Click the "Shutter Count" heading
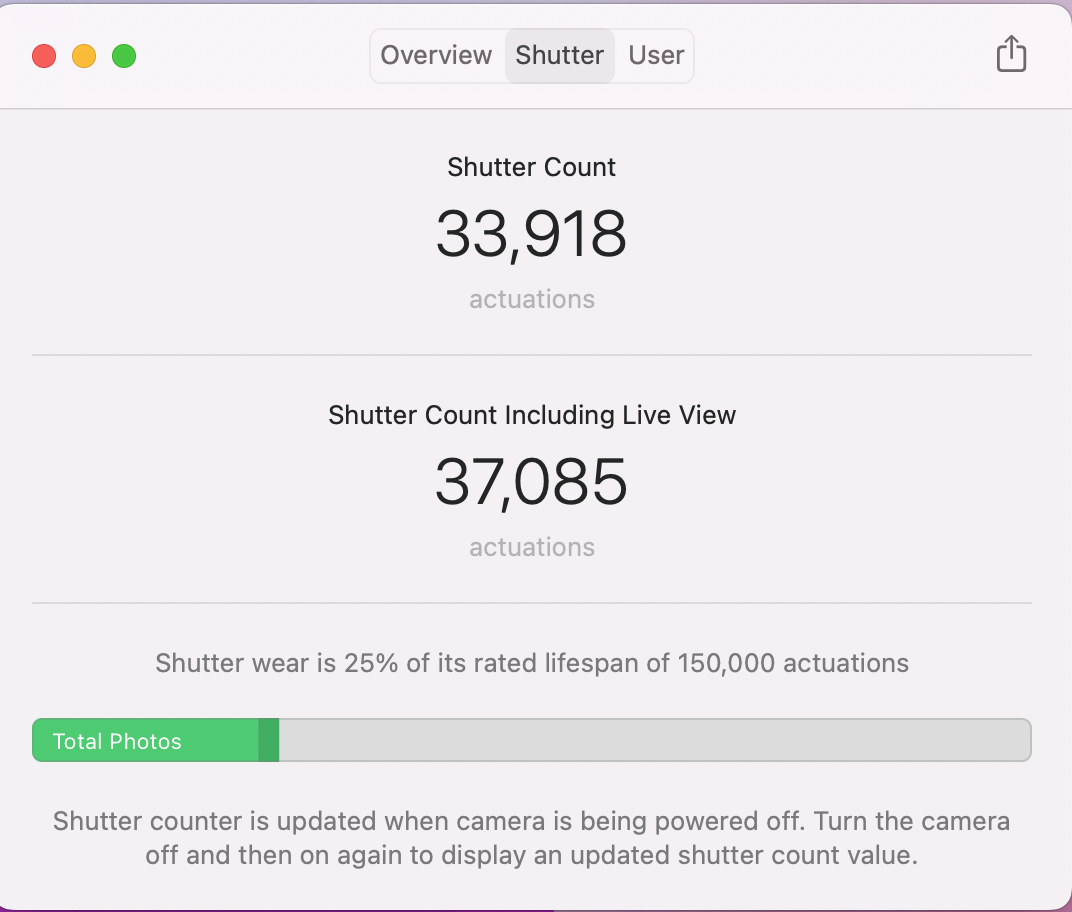The image size is (1072, 912). pyautogui.click(x=531, y=167)
